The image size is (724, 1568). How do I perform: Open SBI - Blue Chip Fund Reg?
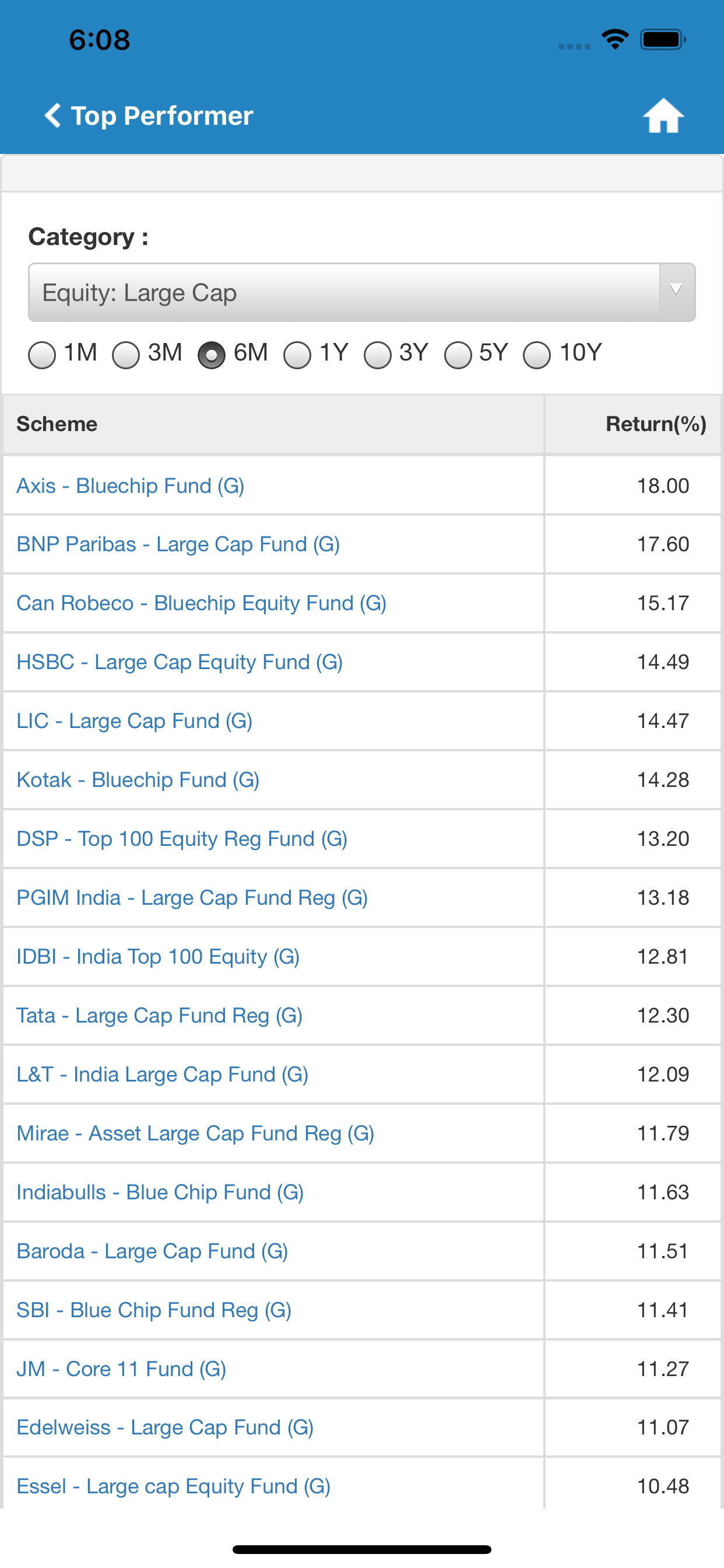(153, 1310)
